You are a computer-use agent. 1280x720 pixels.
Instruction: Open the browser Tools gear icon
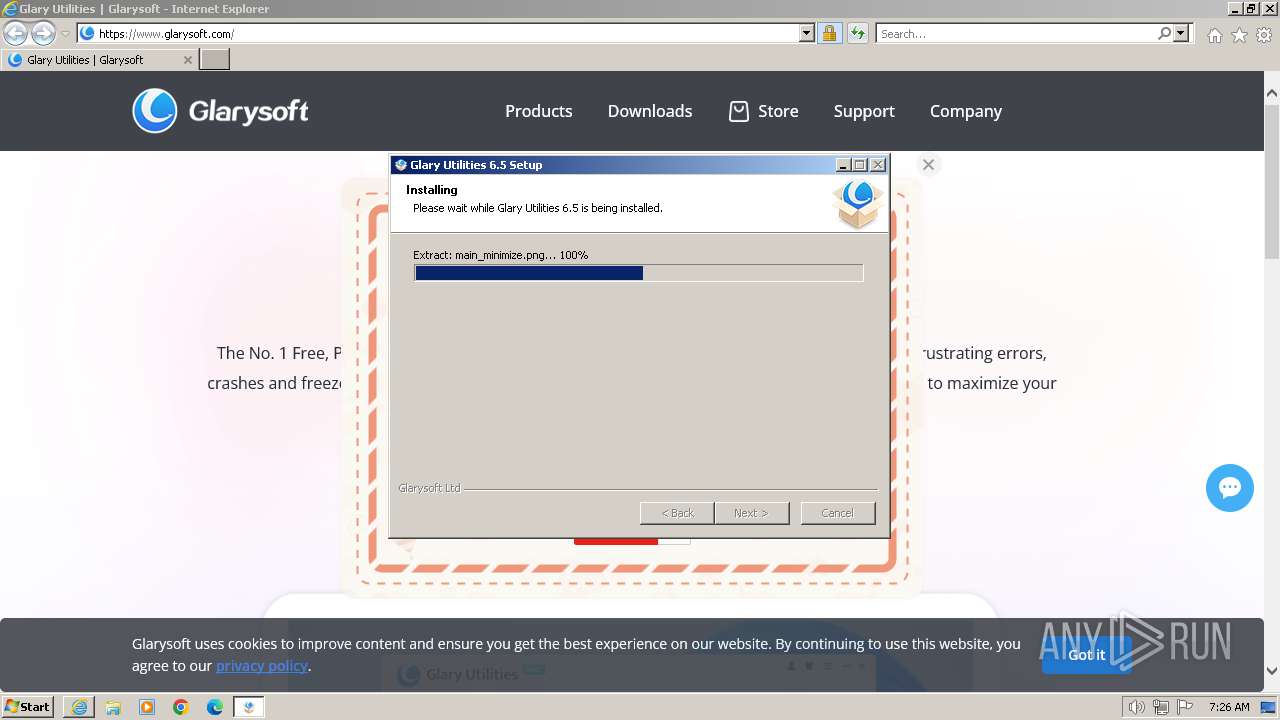pyautogui.click(x=1264, y=35)
